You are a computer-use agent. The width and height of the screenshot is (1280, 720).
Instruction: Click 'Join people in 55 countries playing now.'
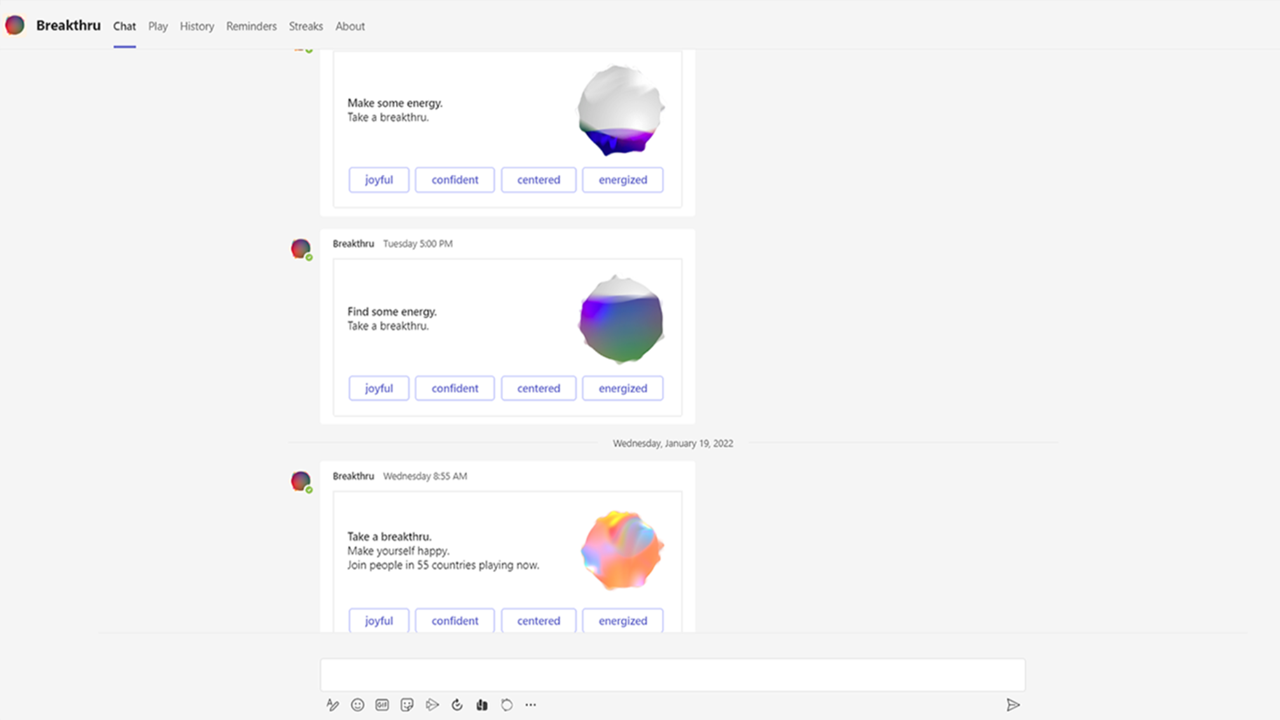tap(443, 565)
